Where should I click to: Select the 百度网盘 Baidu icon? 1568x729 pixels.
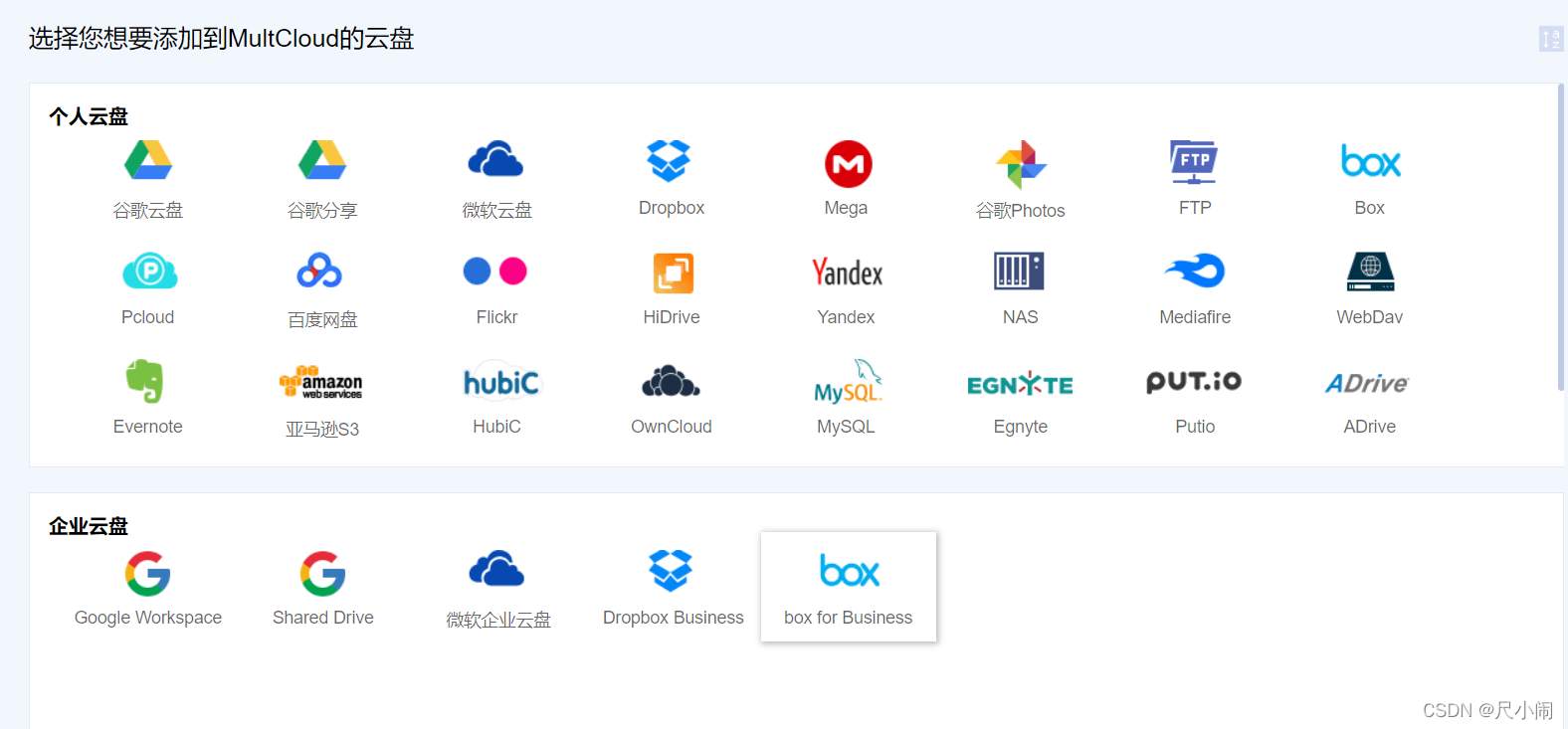pyautogui.click(x=319, y=271)
